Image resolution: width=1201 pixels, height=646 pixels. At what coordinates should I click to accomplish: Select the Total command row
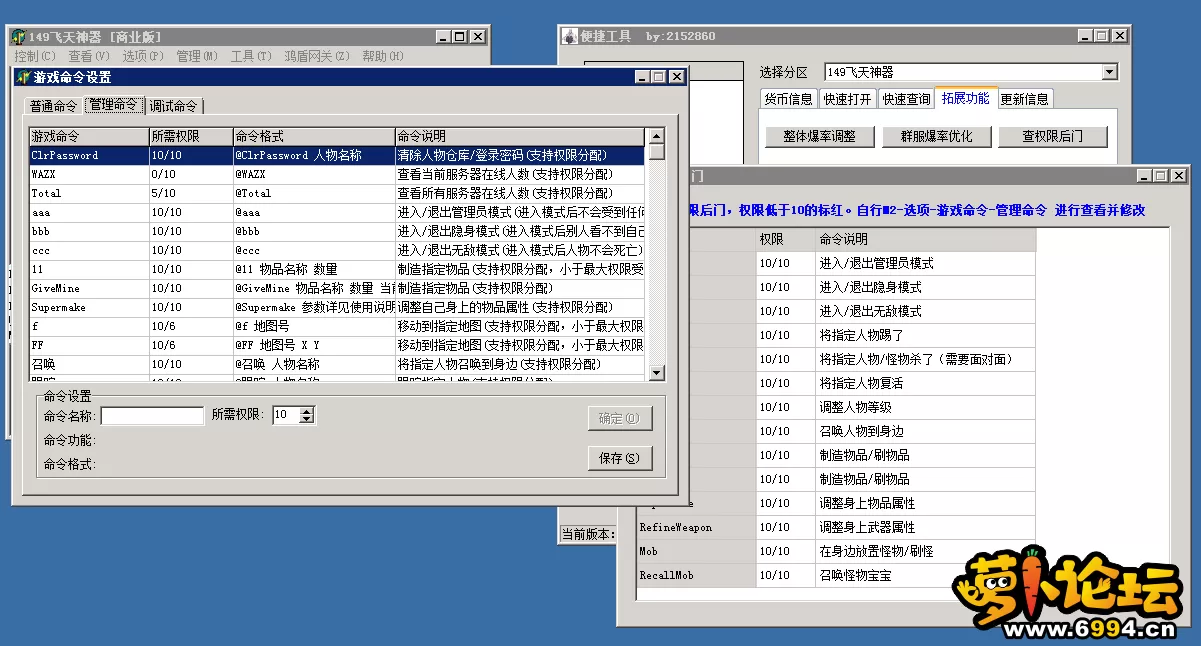(x=337, y=193)
